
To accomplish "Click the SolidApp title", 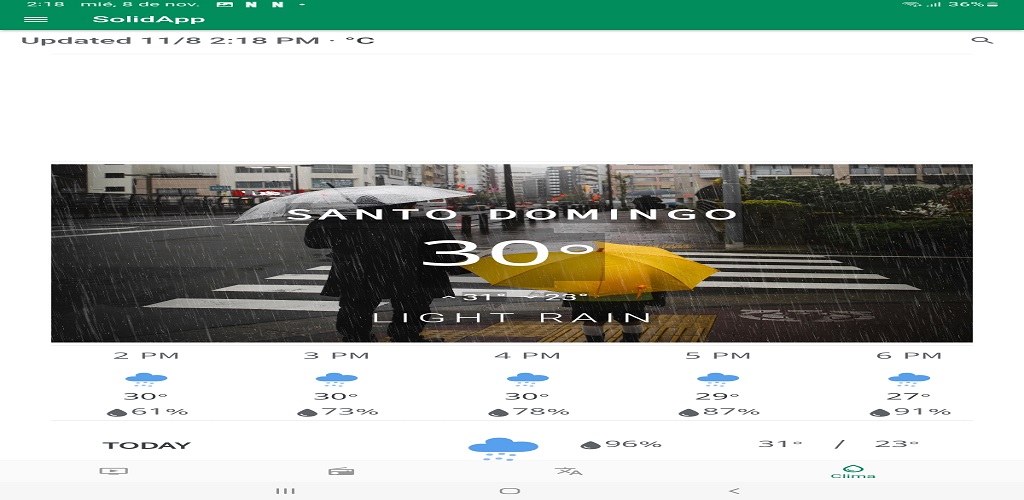I will 149,19.
